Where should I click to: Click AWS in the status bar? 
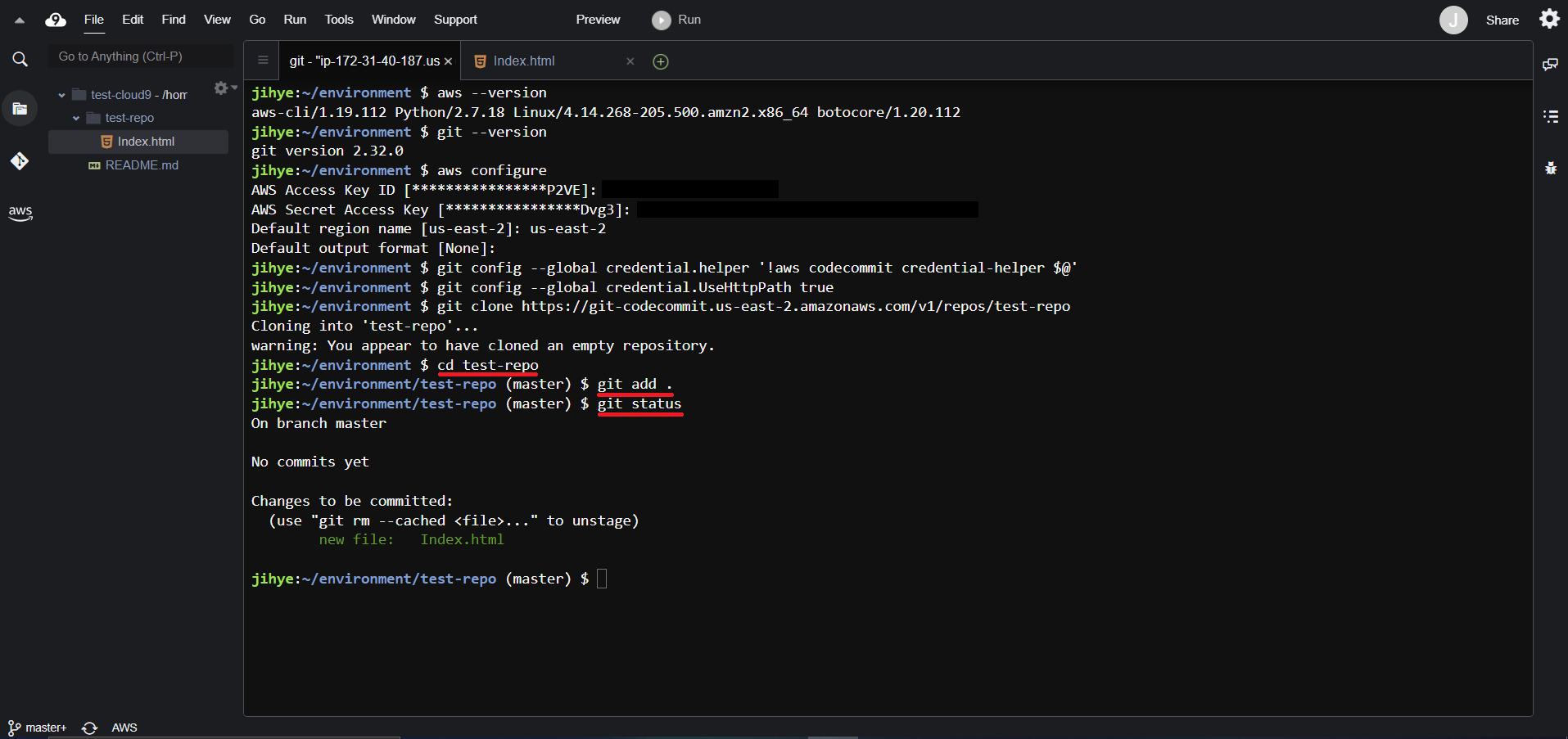[x=124, y=728]
